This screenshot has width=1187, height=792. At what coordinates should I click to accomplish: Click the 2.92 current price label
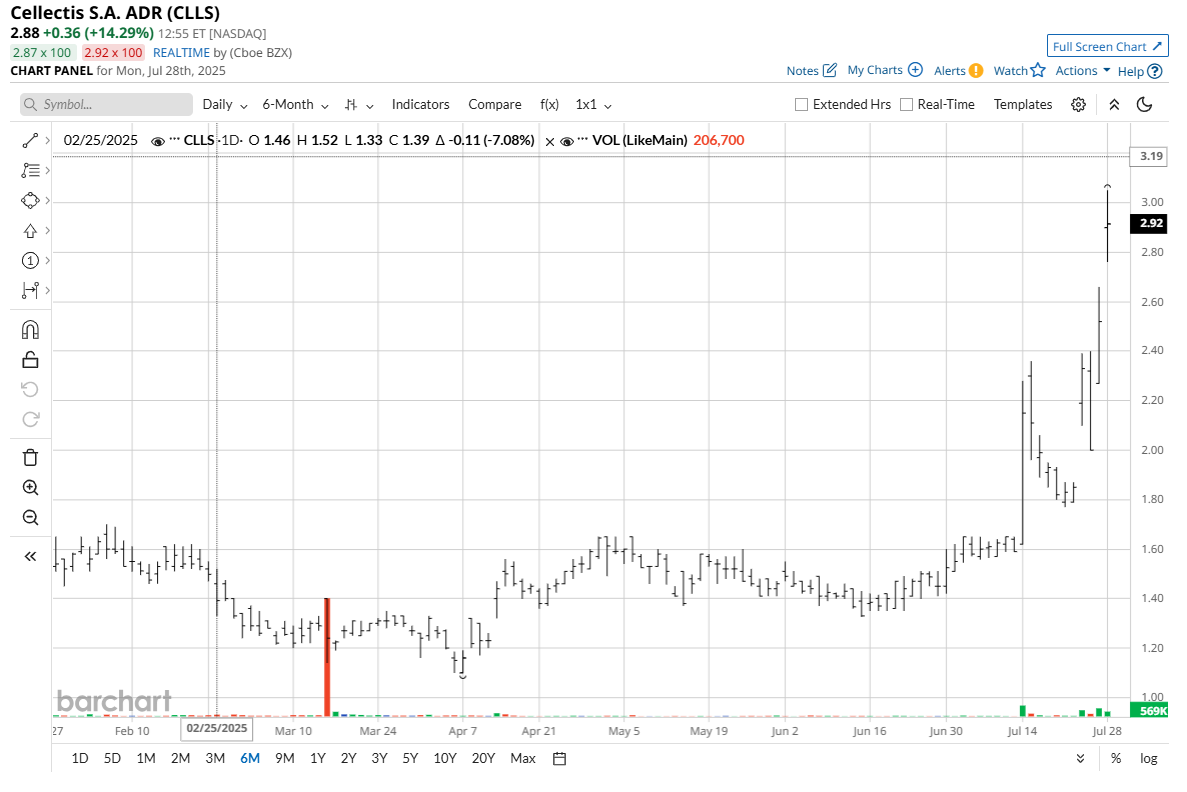[x=1148, y=223]
